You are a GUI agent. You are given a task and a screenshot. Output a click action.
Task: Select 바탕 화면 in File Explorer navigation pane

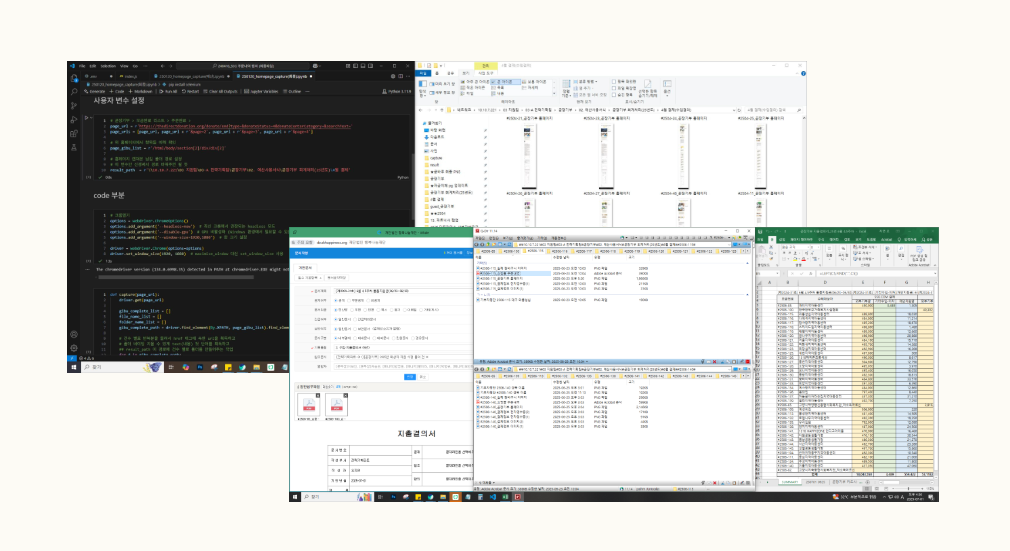coord(434,130)
